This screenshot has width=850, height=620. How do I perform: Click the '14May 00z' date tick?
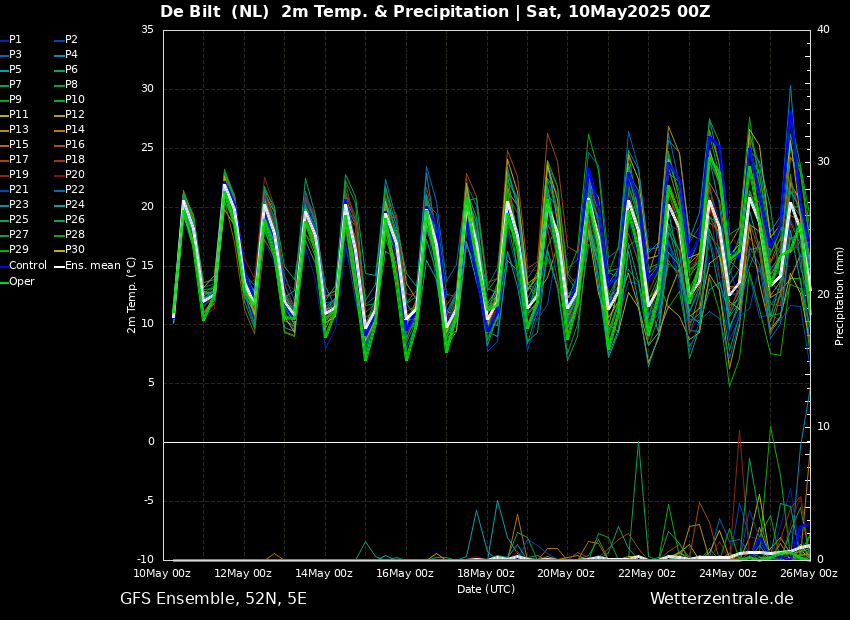(x=325, y=573)
